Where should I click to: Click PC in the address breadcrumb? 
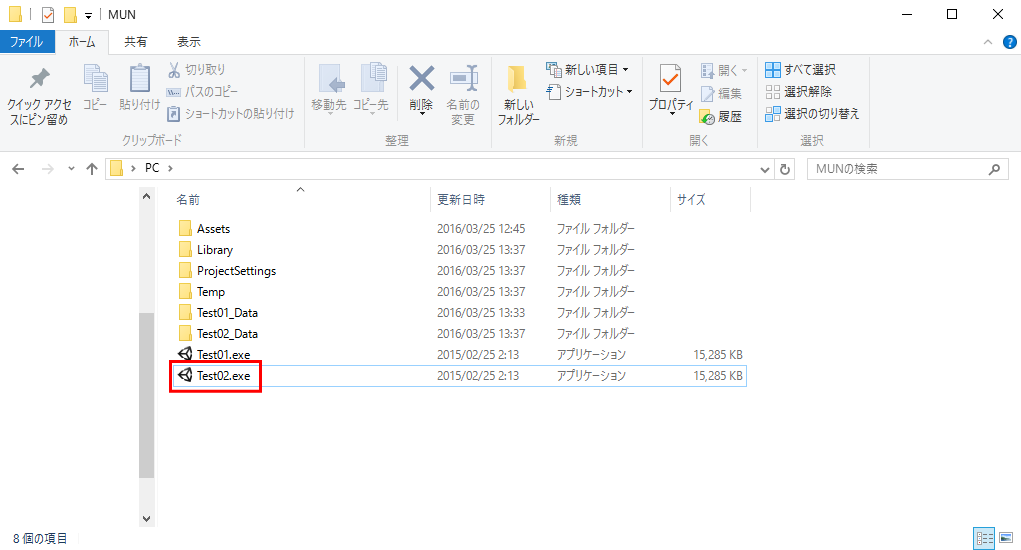[152, 168]
